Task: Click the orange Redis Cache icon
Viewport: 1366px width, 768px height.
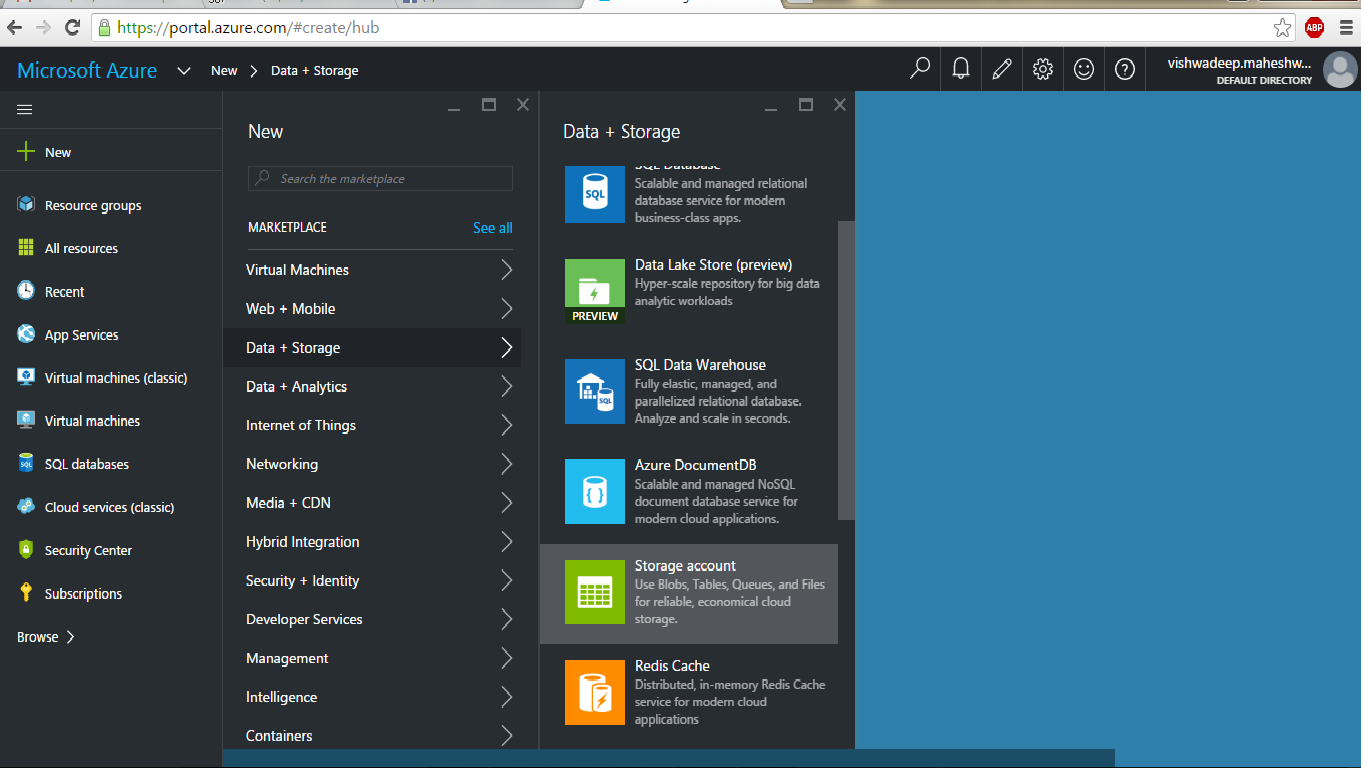Action: click(x=594, y=691)
